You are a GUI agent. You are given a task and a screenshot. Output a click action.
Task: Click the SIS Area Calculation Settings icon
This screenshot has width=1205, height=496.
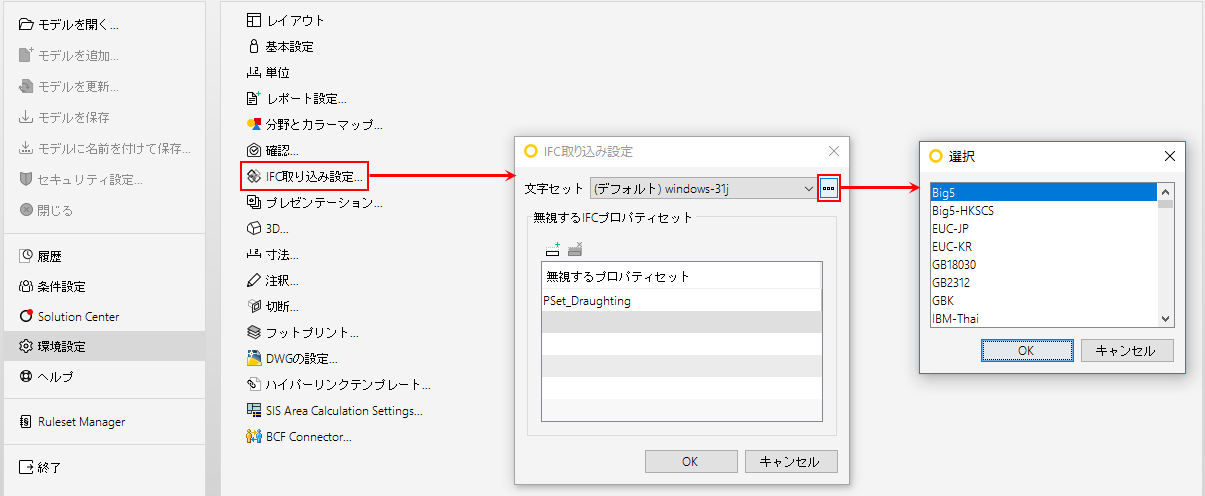tap(254, 410)
